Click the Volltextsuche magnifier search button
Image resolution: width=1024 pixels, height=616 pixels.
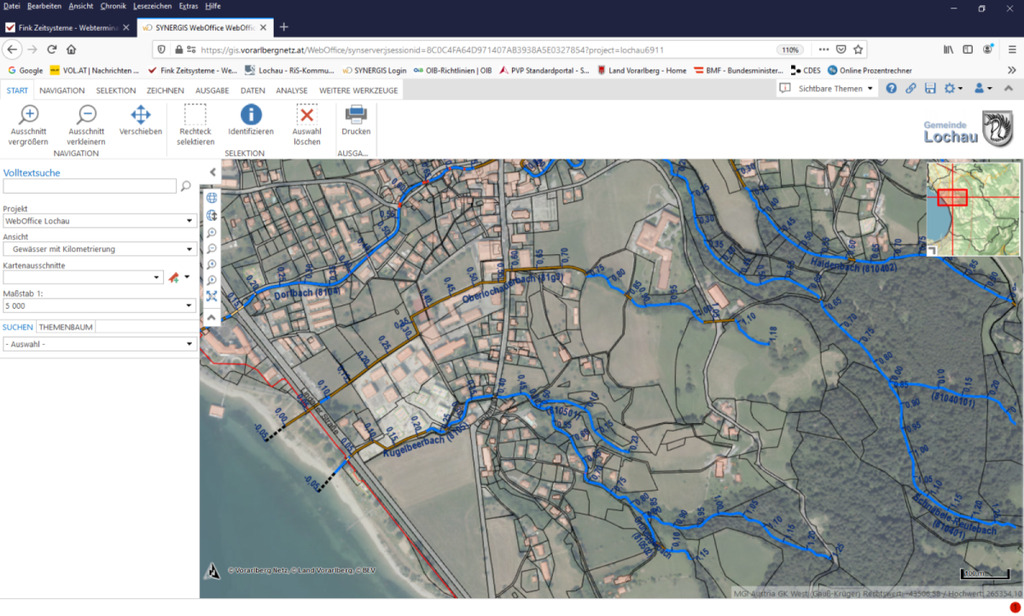185,186
